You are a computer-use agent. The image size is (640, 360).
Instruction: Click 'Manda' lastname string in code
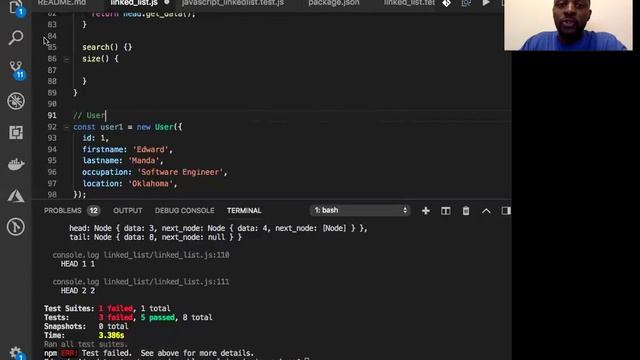[x=144, y=161]
